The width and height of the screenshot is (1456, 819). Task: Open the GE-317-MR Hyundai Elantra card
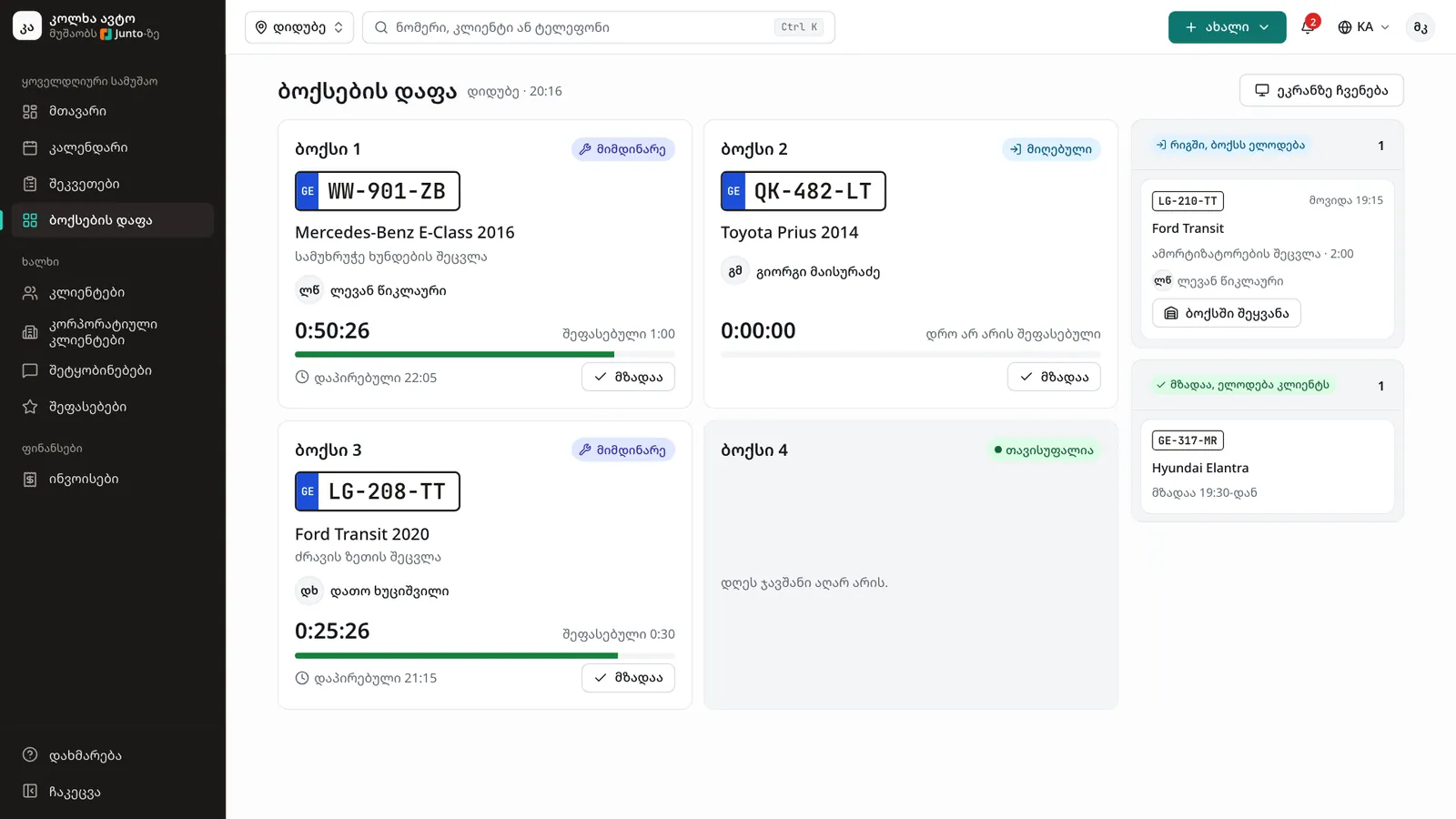pos(1268,466)
